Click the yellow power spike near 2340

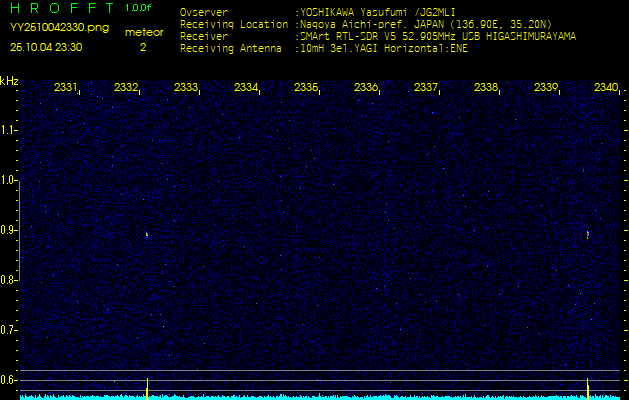coord(587,386)
